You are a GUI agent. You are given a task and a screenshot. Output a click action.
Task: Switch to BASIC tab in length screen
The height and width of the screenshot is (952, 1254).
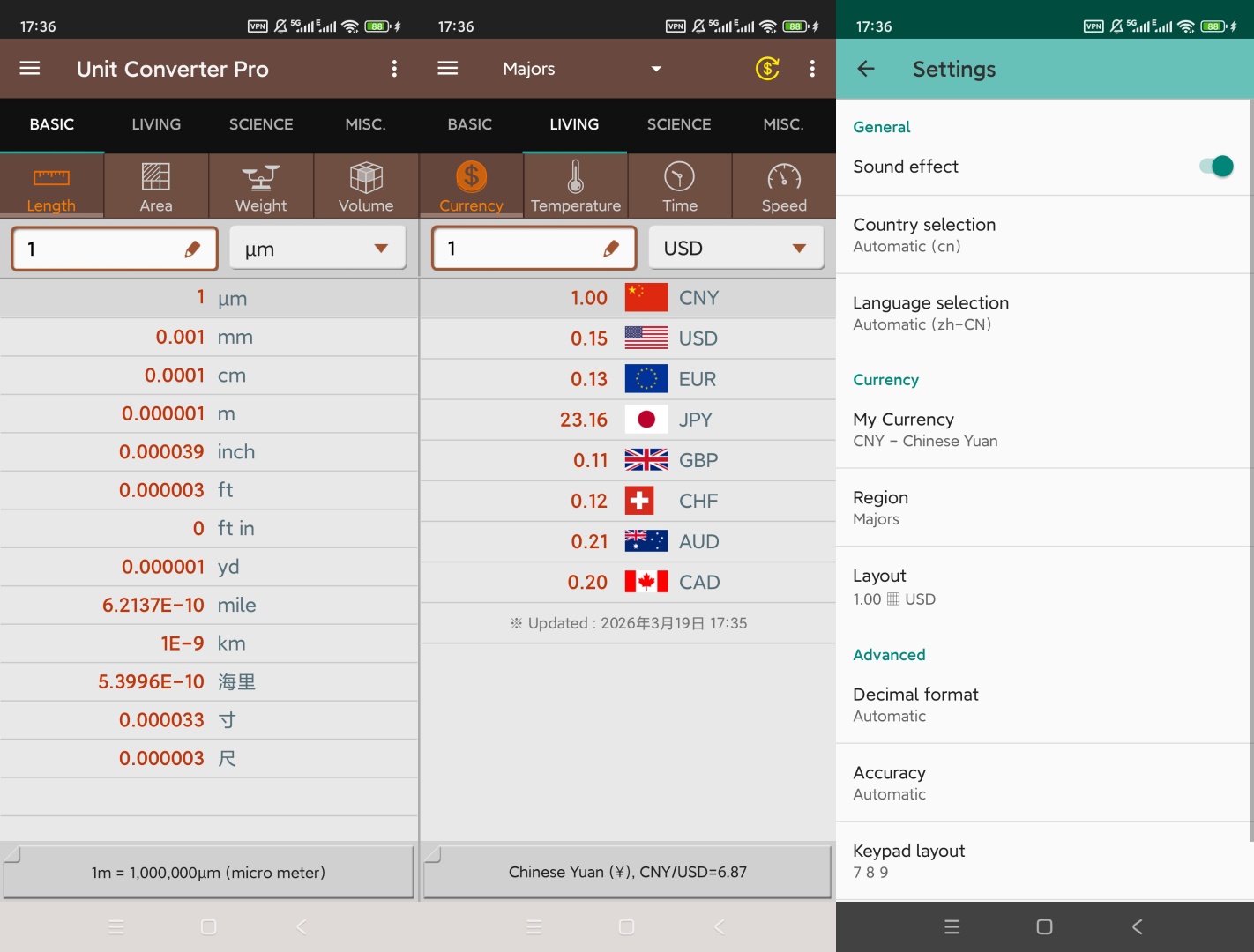(x=52, y=124)
